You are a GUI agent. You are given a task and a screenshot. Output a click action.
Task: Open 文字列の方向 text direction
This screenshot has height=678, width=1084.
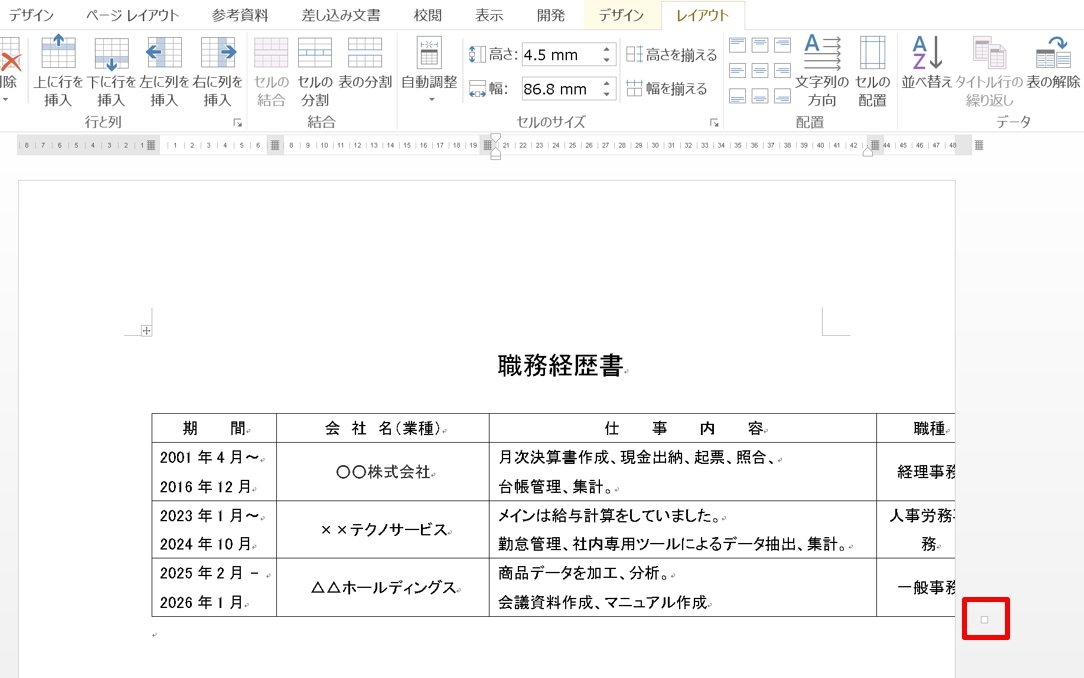pyautogui.click(x=822, y=71)
